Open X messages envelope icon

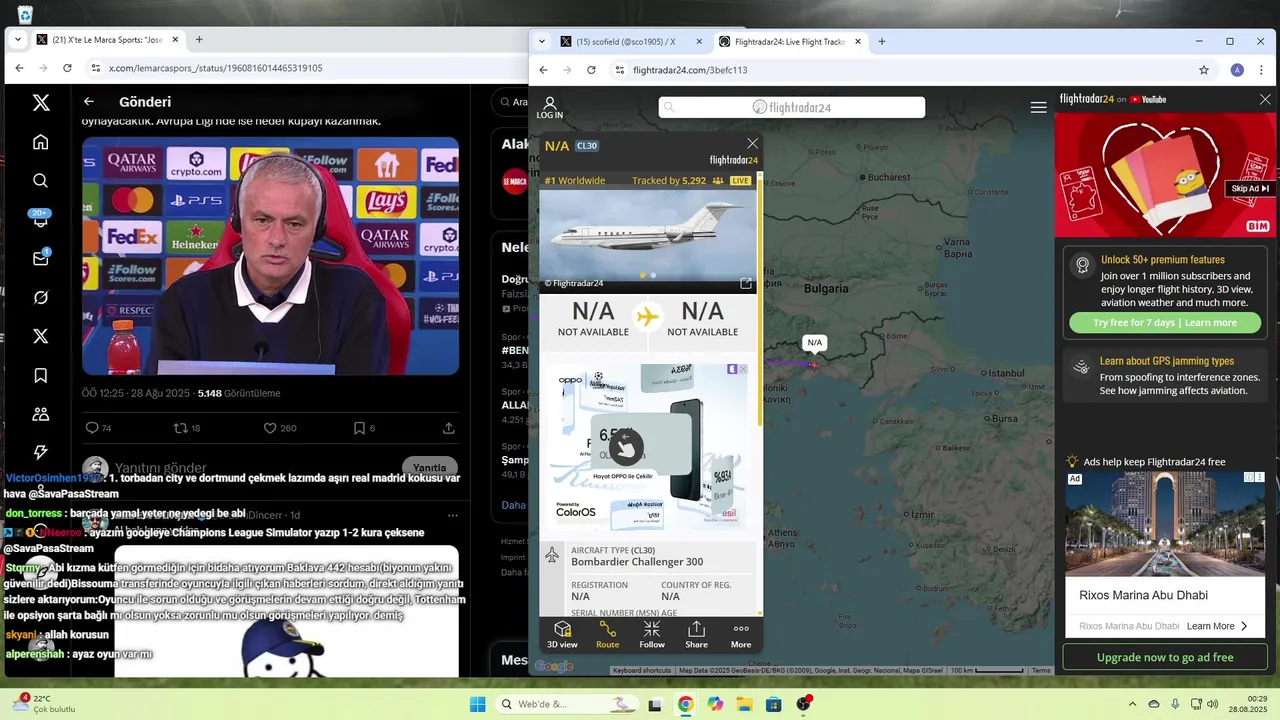(x=41, y=258)
